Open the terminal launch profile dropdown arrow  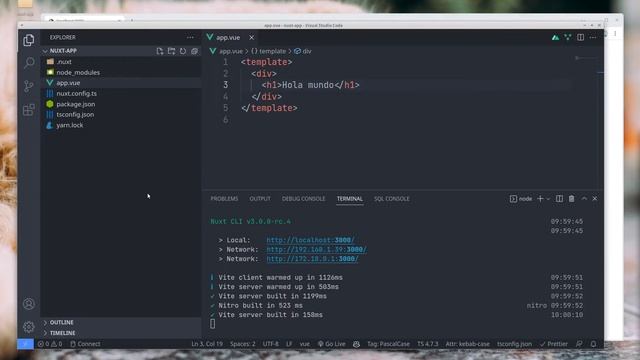pos(548,199)
